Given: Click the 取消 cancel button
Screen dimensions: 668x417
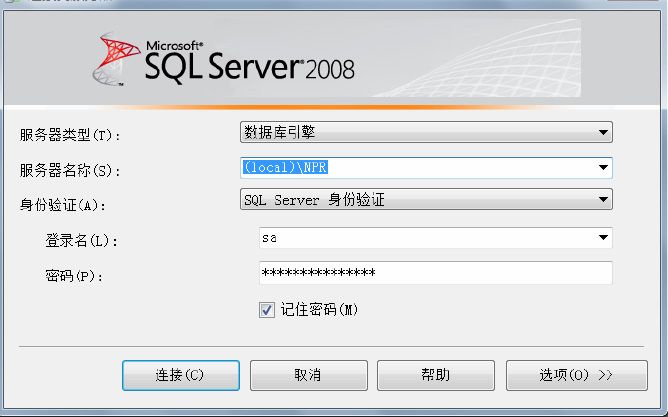Looking at the screenshot, I should tap(308, 375).
